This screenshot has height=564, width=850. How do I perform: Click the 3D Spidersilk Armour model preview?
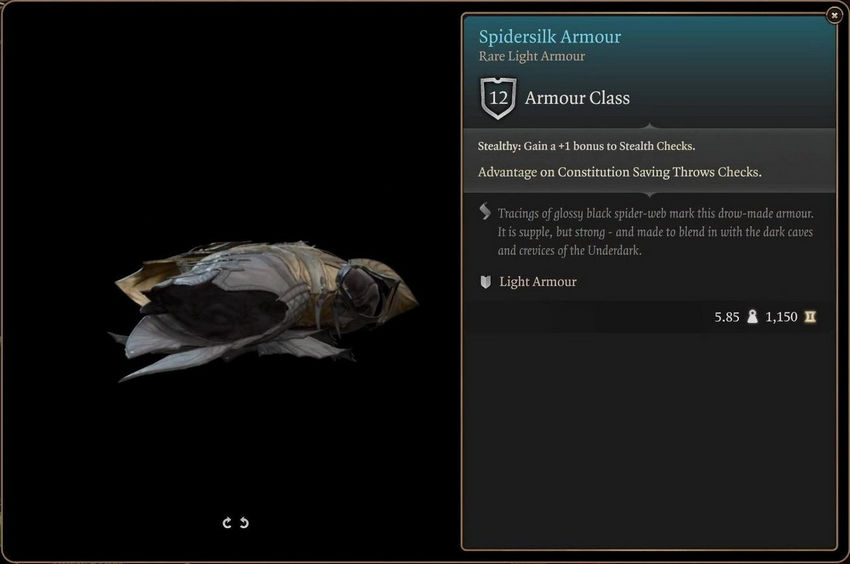pos(263,311)
